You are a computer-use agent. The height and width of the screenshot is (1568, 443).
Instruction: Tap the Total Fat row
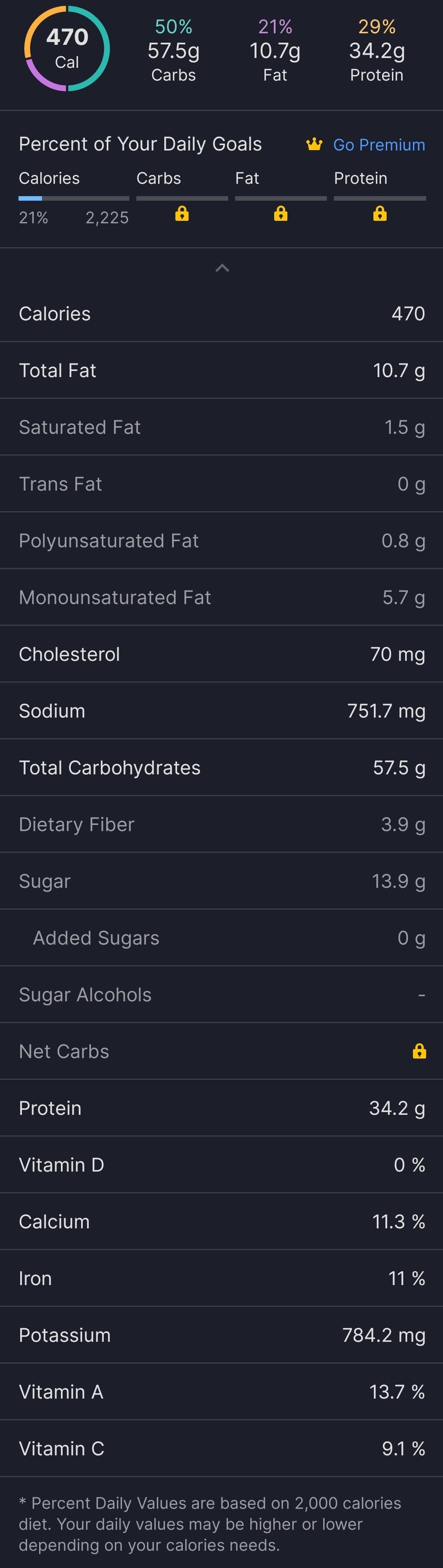pyautogui.click(x=221, y=370)
